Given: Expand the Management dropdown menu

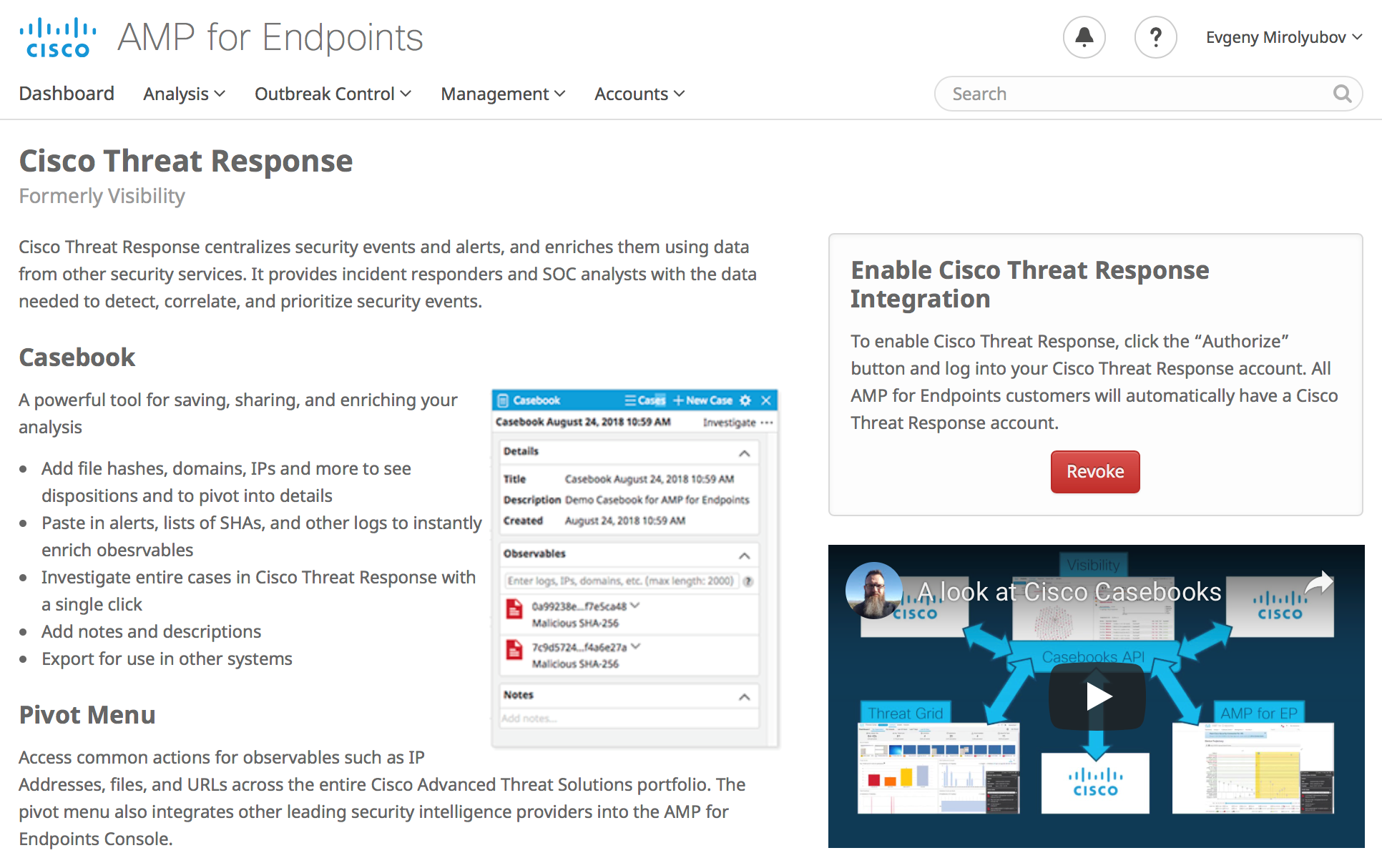Looking at the screenshot, I should pyautogui.click(x=502, y=93).
